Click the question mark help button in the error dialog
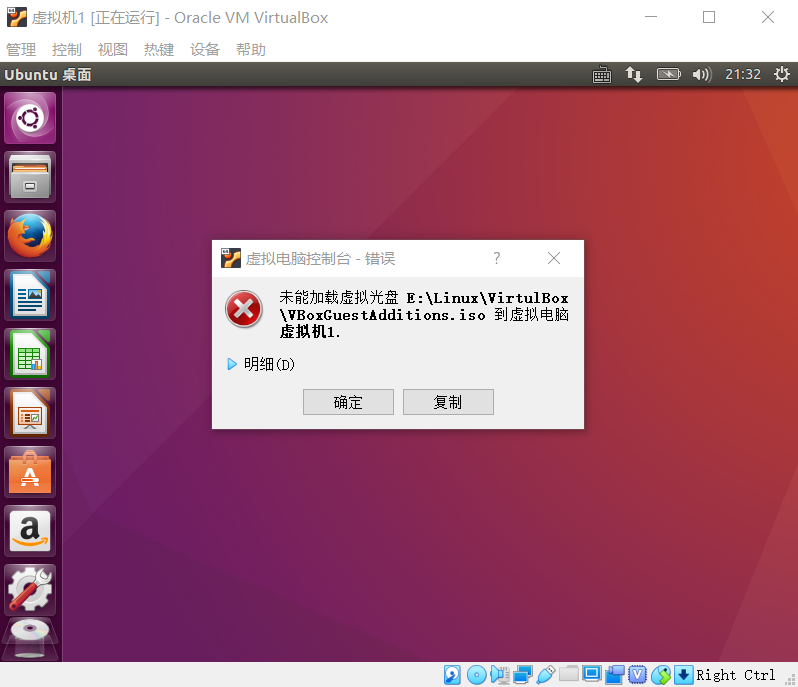The width and height of the screenshot is (798, 687). coord(497,258)
